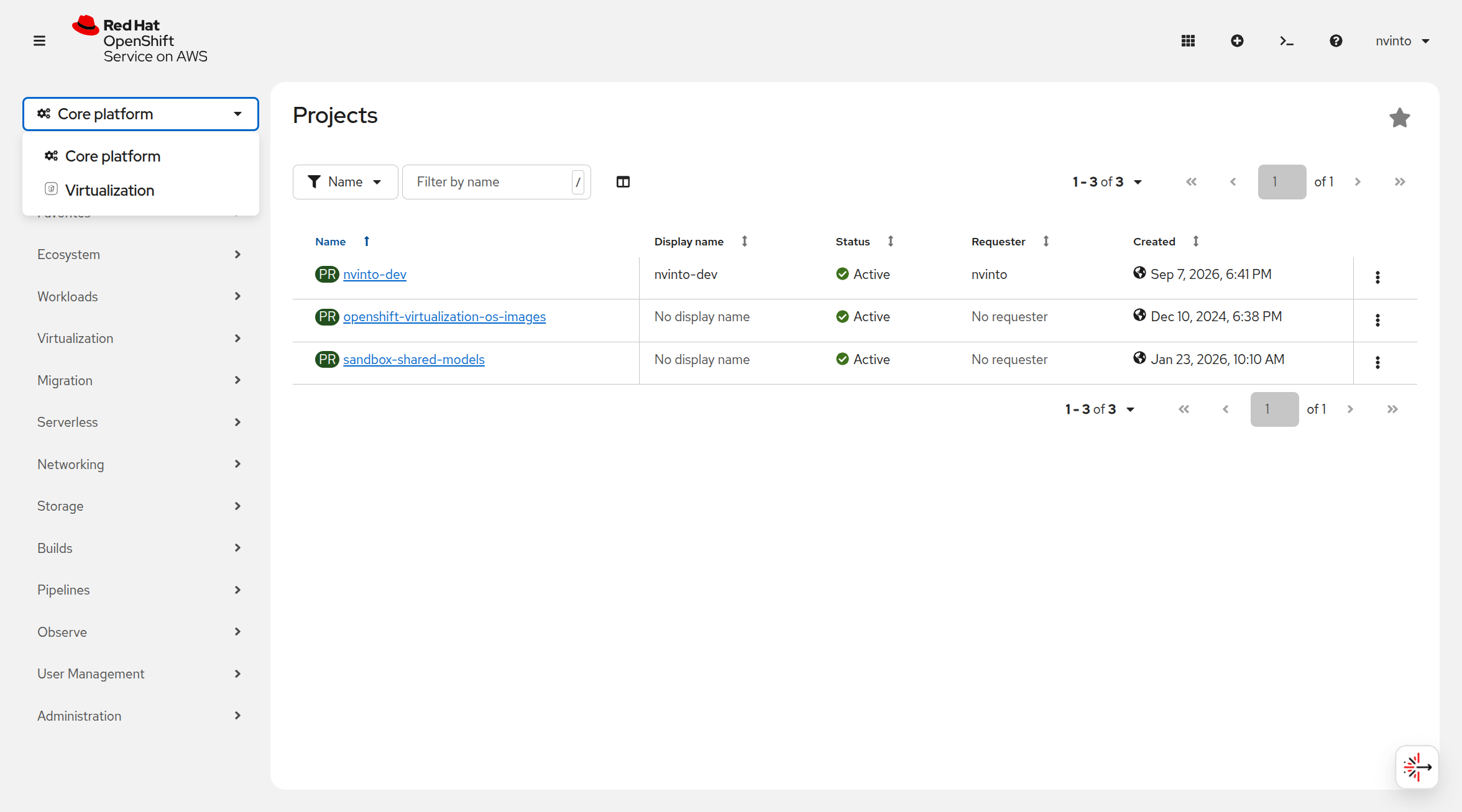Add Projects page to favorites star
This screenshot has height=812, width=1462.
tap(1399, 117)
